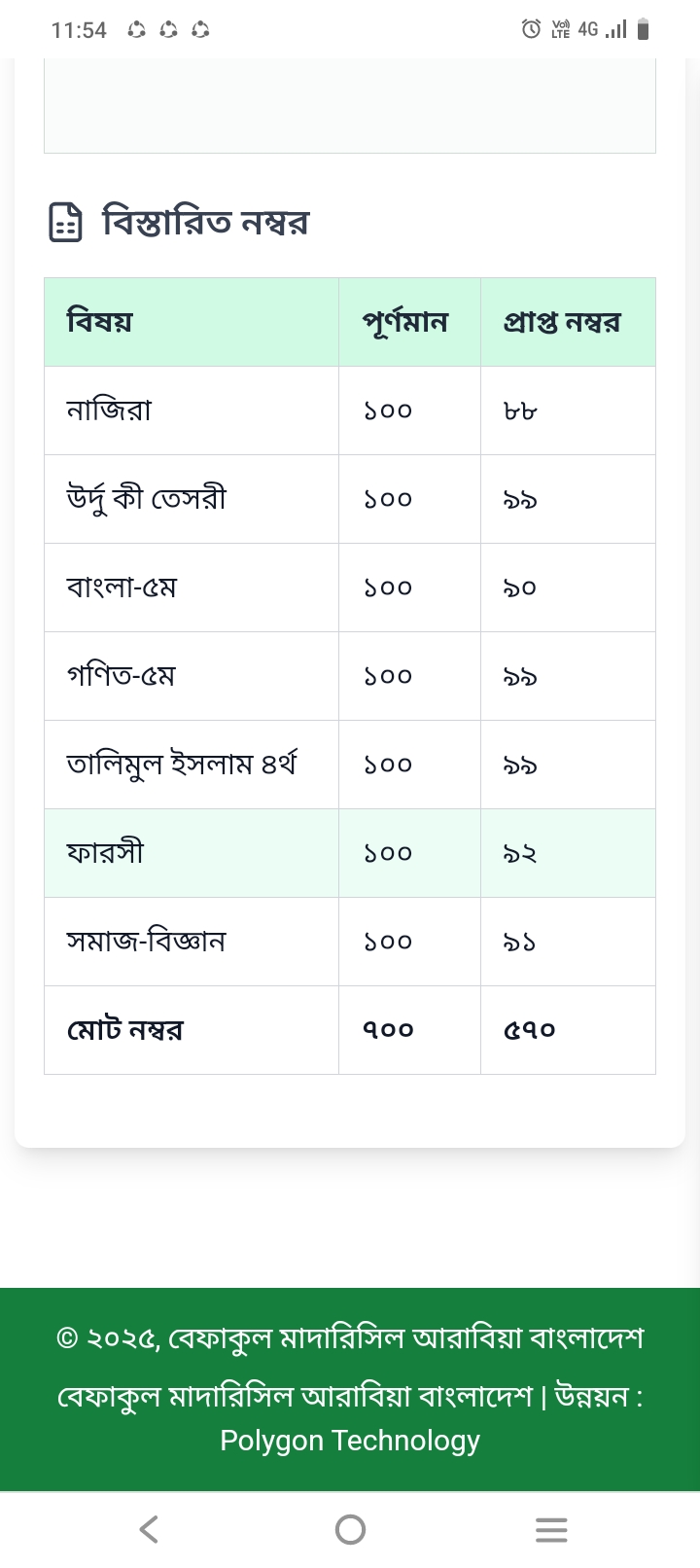Select the পূর্ণমান column header
The width and height of the screenshot is (700, 1568).
(x=405, y=322)
